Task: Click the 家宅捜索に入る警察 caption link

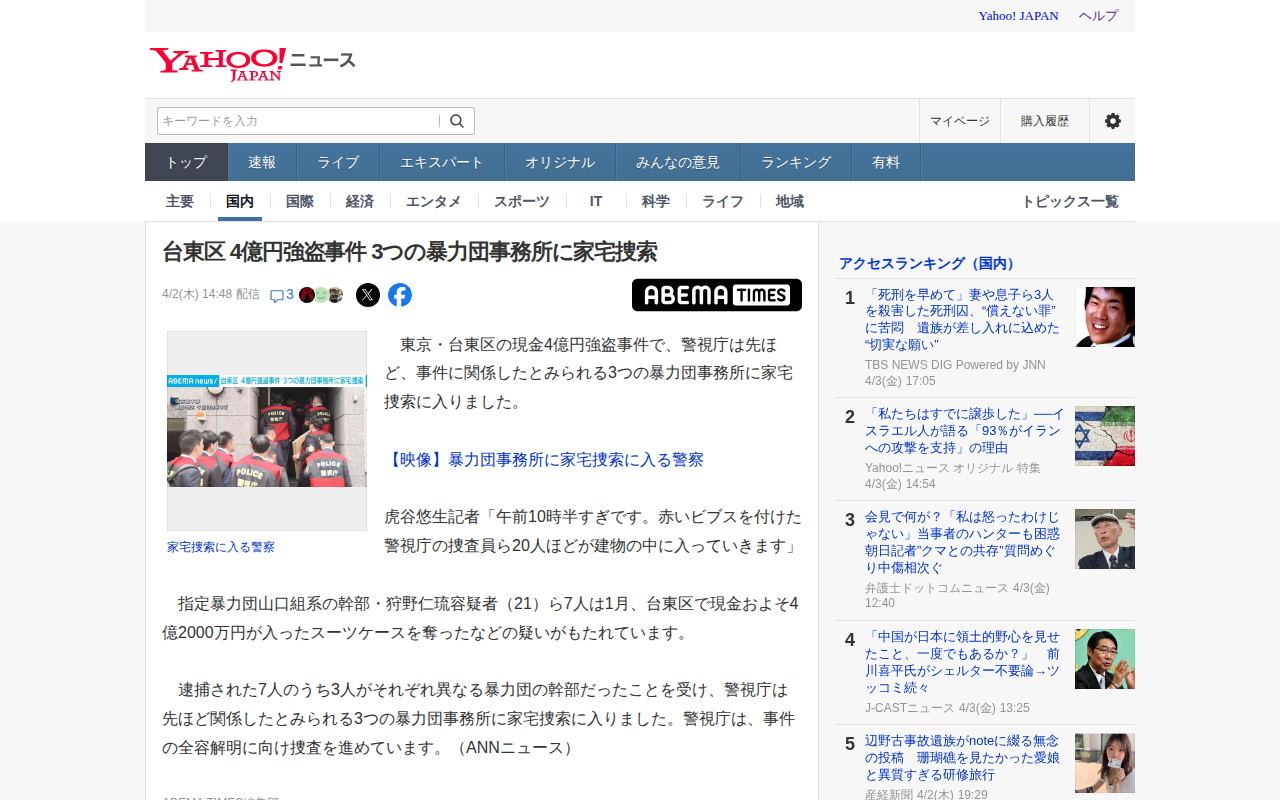Action: point(221,547)
